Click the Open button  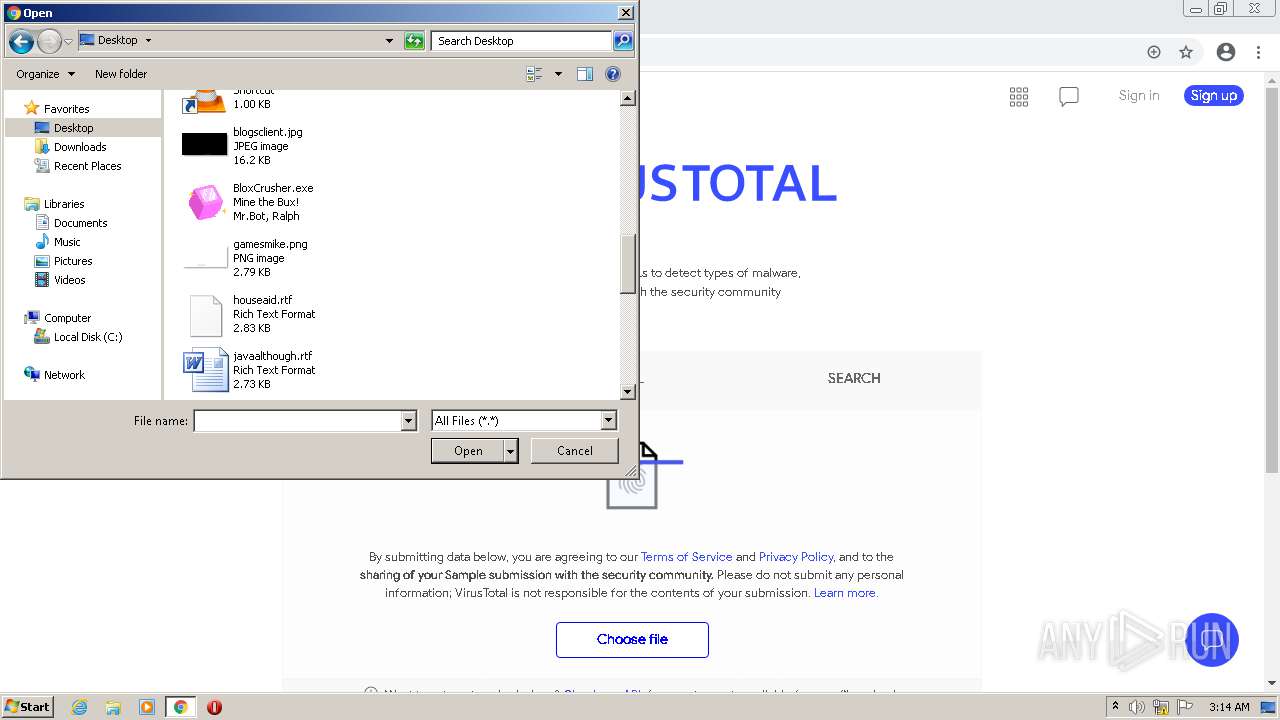coord(468,451)
